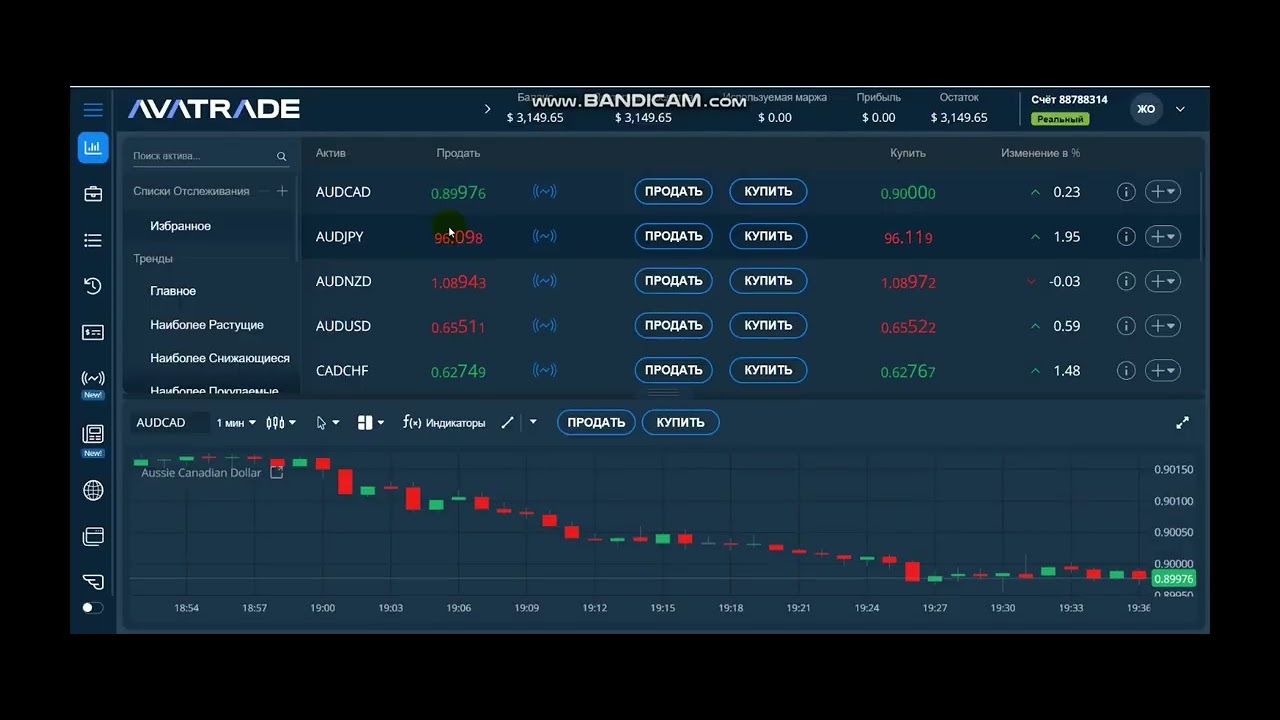Show info for AUDCAD
The image size is (1280, 720).
coord(1126,192)
